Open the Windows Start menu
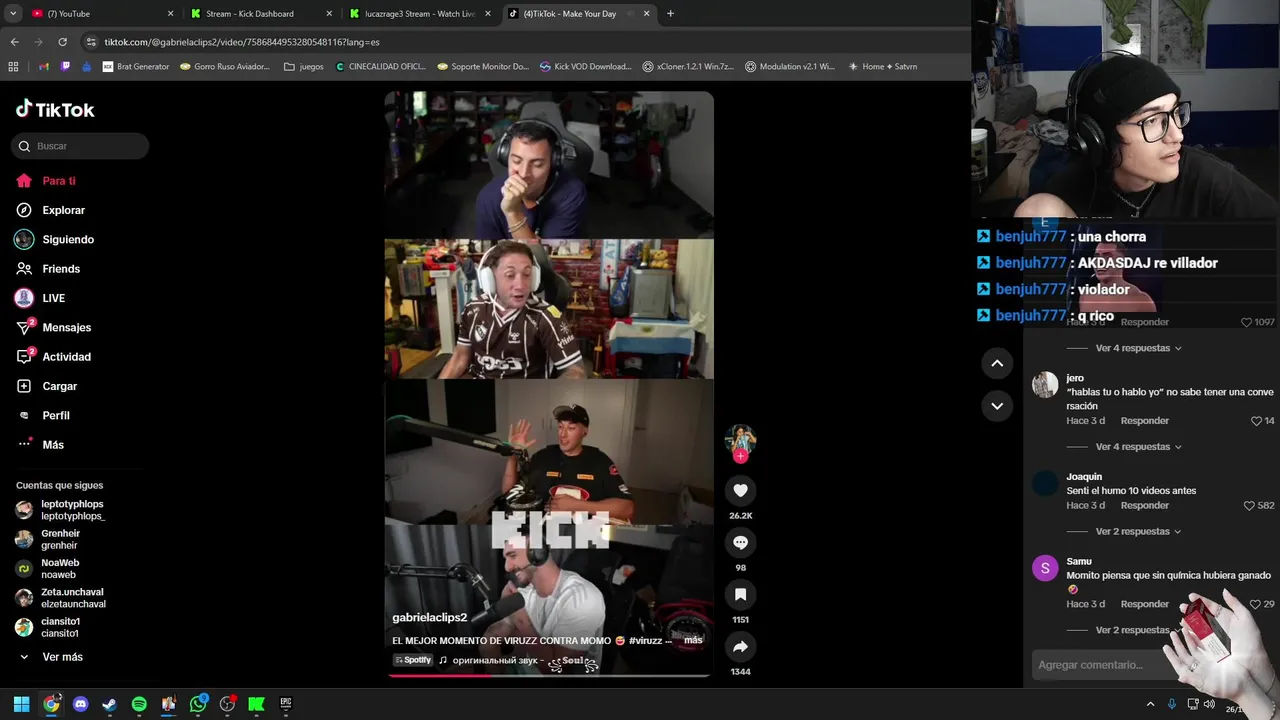The width and height of the screenshot is (1280, 720). 21,704
